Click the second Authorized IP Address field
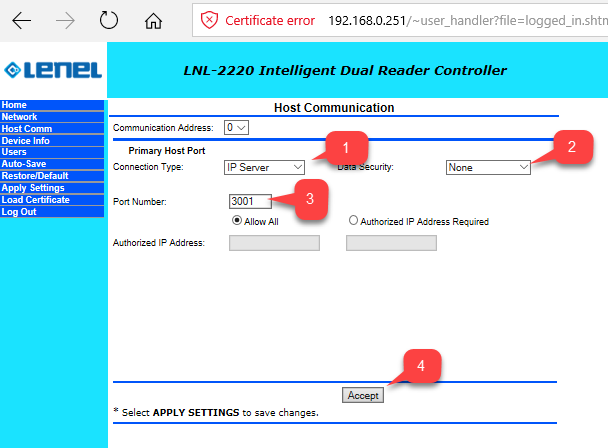 pyautogui.click(x=391, y=243)
